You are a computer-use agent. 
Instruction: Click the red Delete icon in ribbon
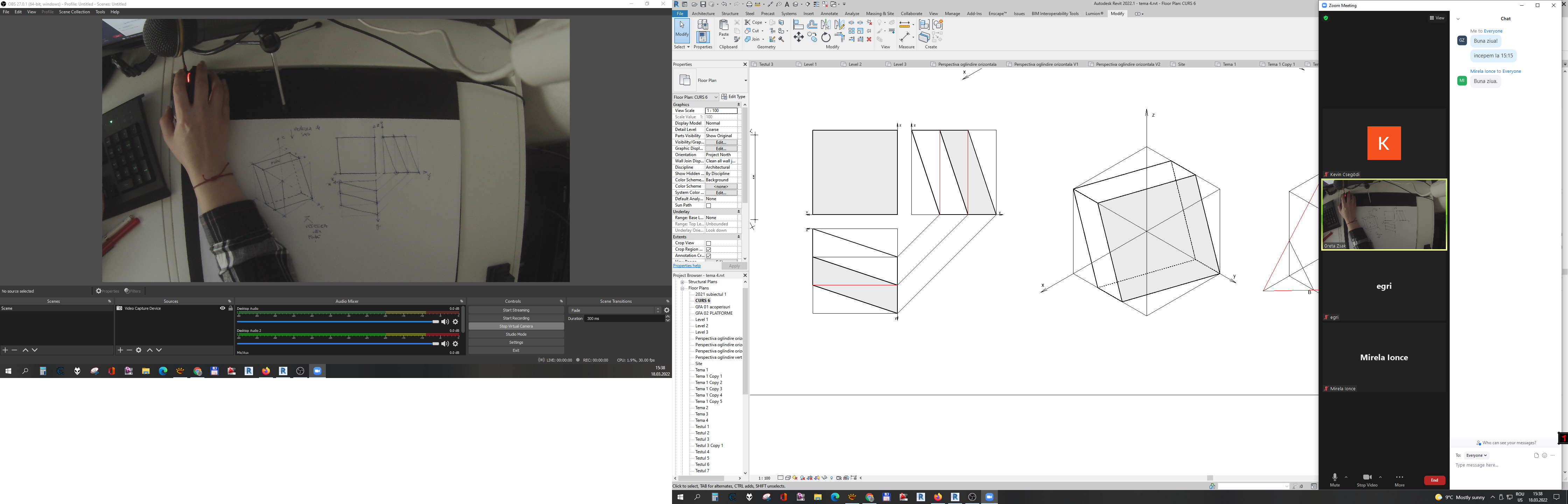pyautogui.click(x=869, y=39)
